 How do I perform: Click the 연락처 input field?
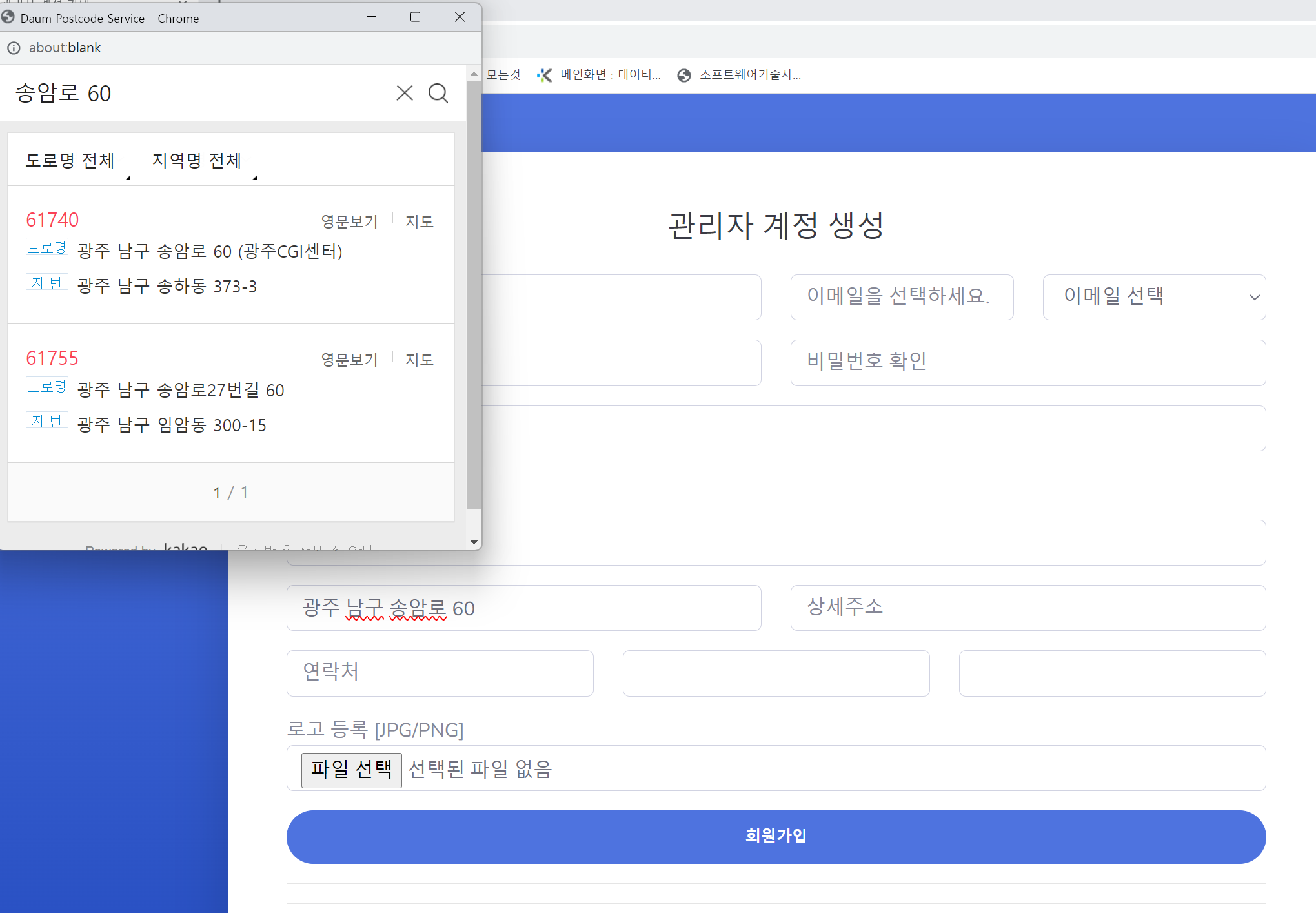[440, 673]
